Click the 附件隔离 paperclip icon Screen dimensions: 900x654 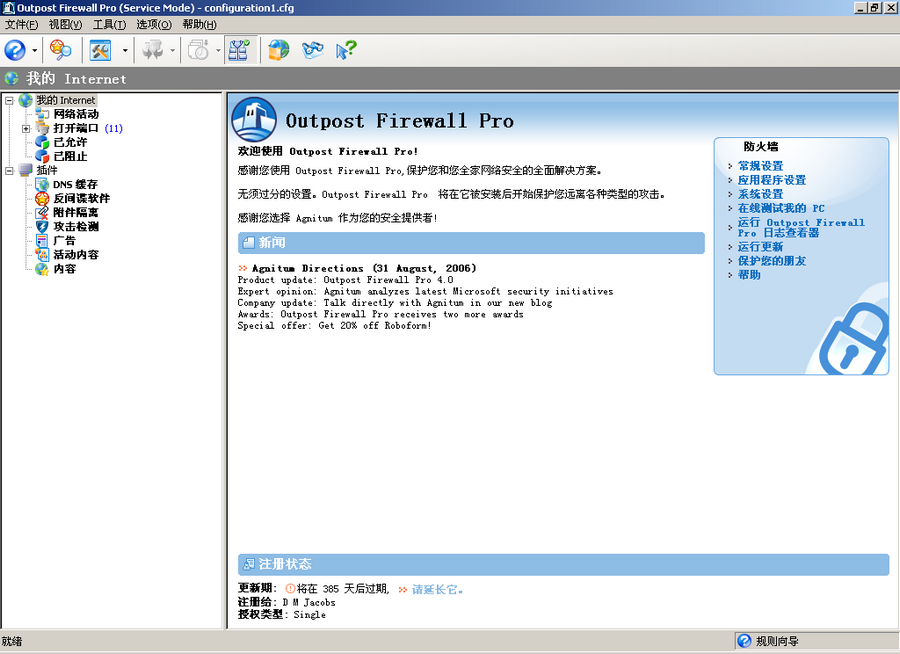(42, 212)
